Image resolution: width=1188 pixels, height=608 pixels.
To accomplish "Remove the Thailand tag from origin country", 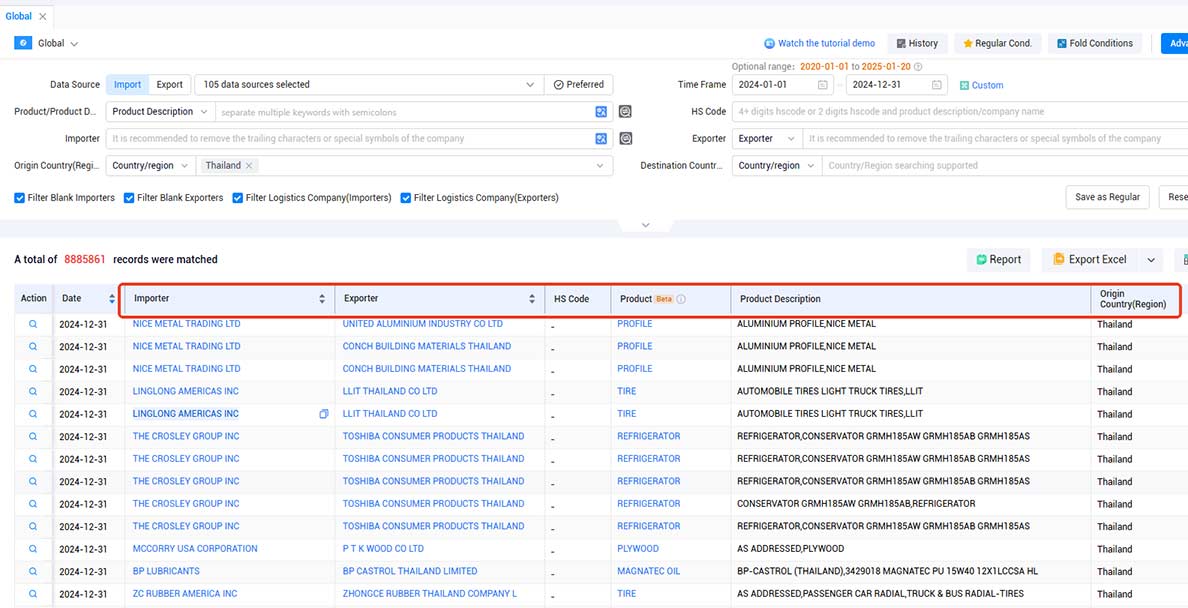I will (x=249, y=165).
